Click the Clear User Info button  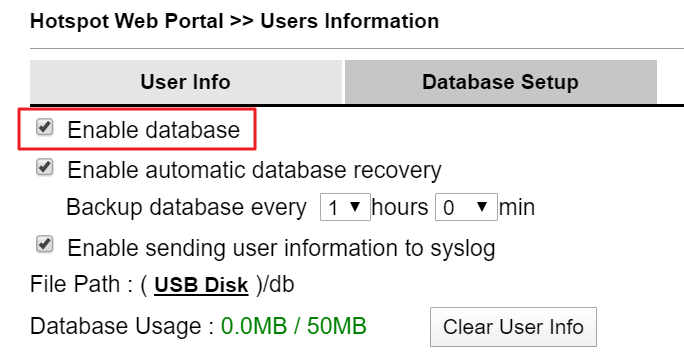point(513,327)
